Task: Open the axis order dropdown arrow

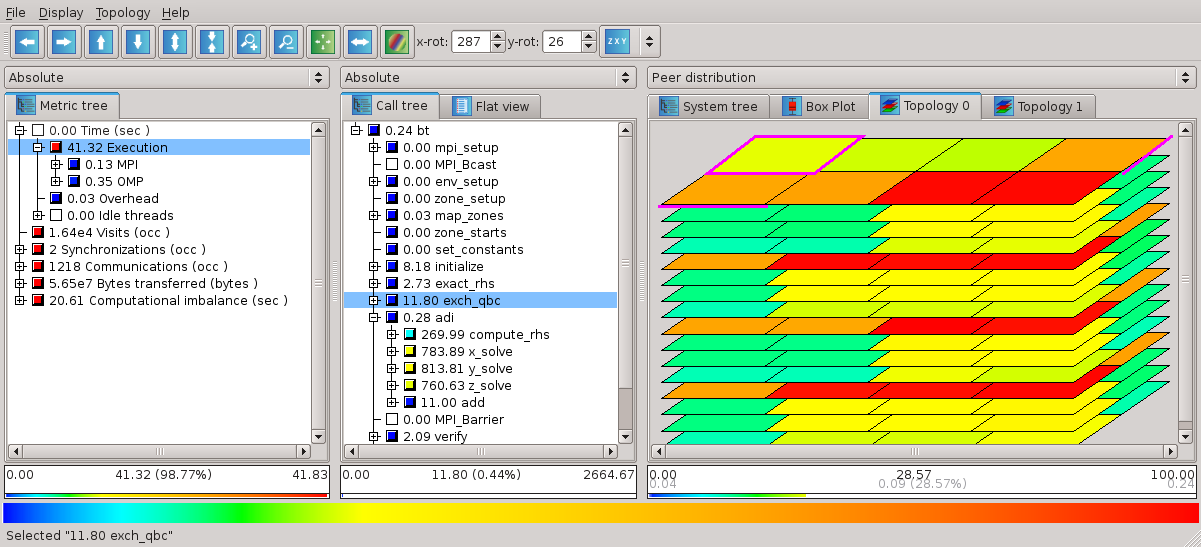Action: pyautogui.click(x=650, y=42)
